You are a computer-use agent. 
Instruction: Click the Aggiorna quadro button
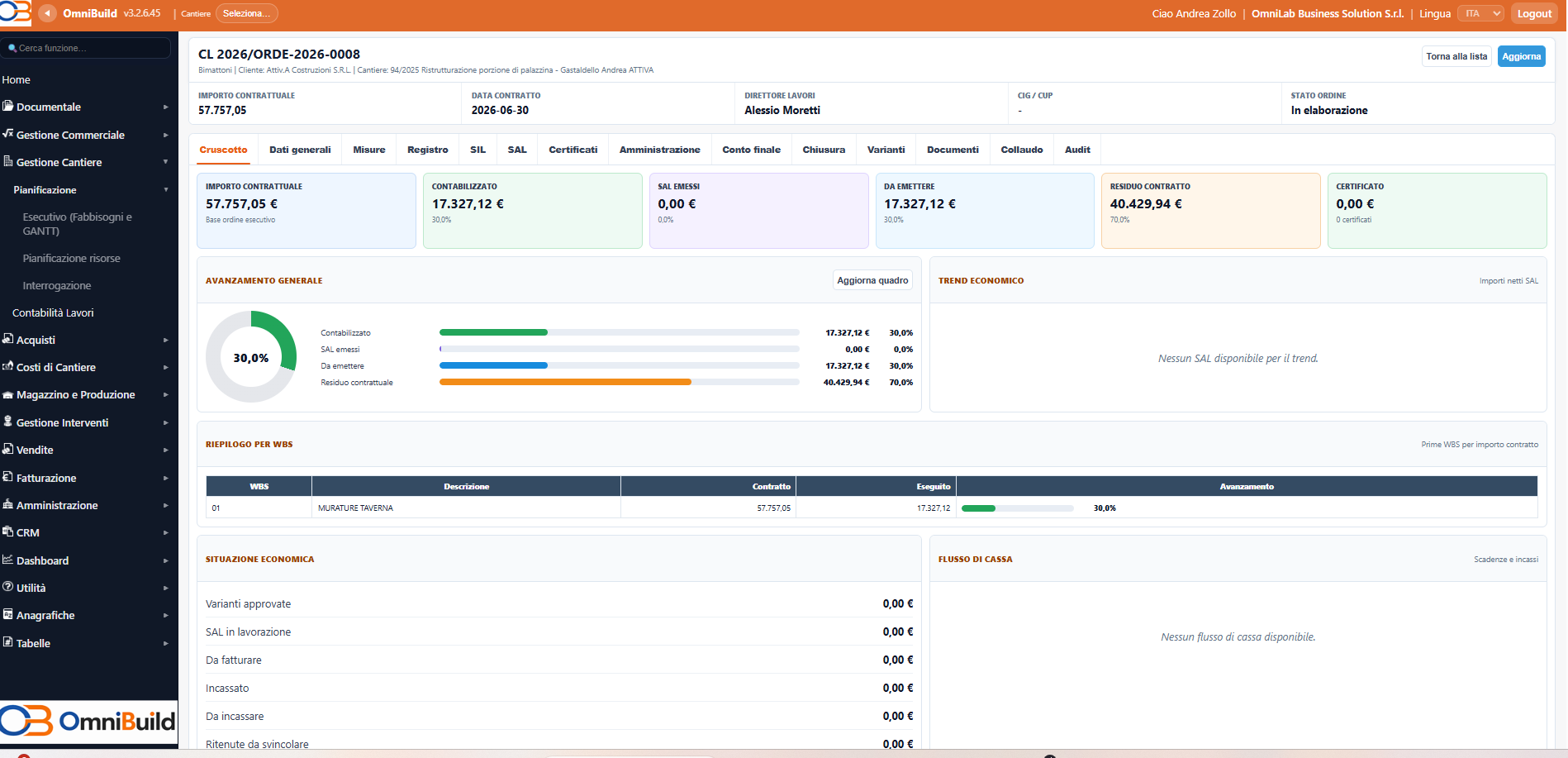click(x=872, y=280)
